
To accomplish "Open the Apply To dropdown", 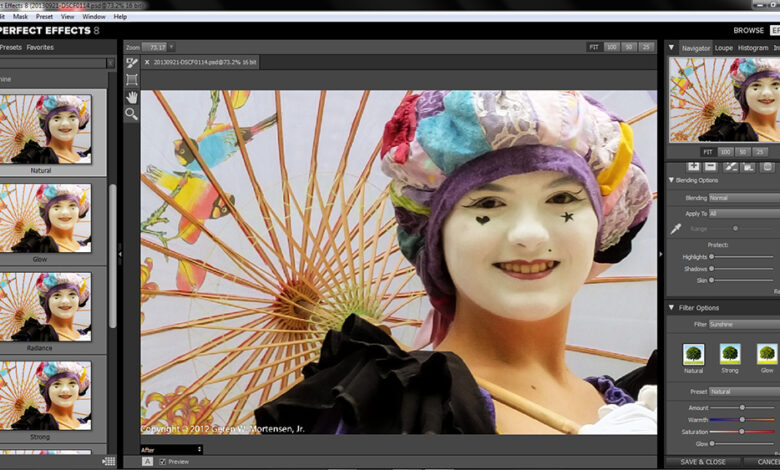I will (744, 213).
